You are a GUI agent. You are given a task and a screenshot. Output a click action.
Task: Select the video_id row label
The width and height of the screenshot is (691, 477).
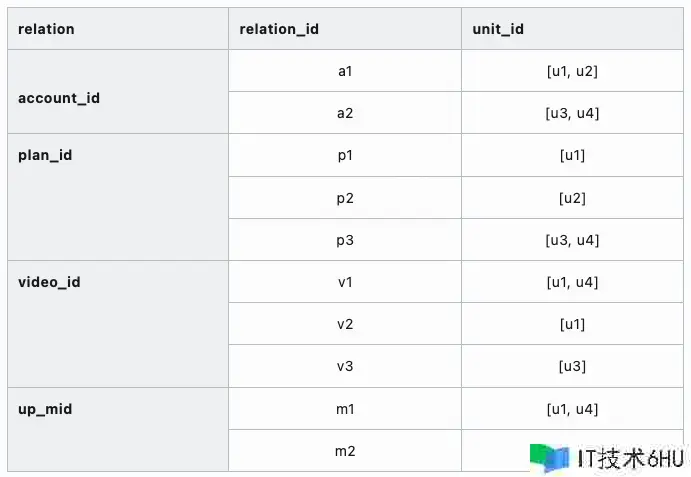point(49,282)
